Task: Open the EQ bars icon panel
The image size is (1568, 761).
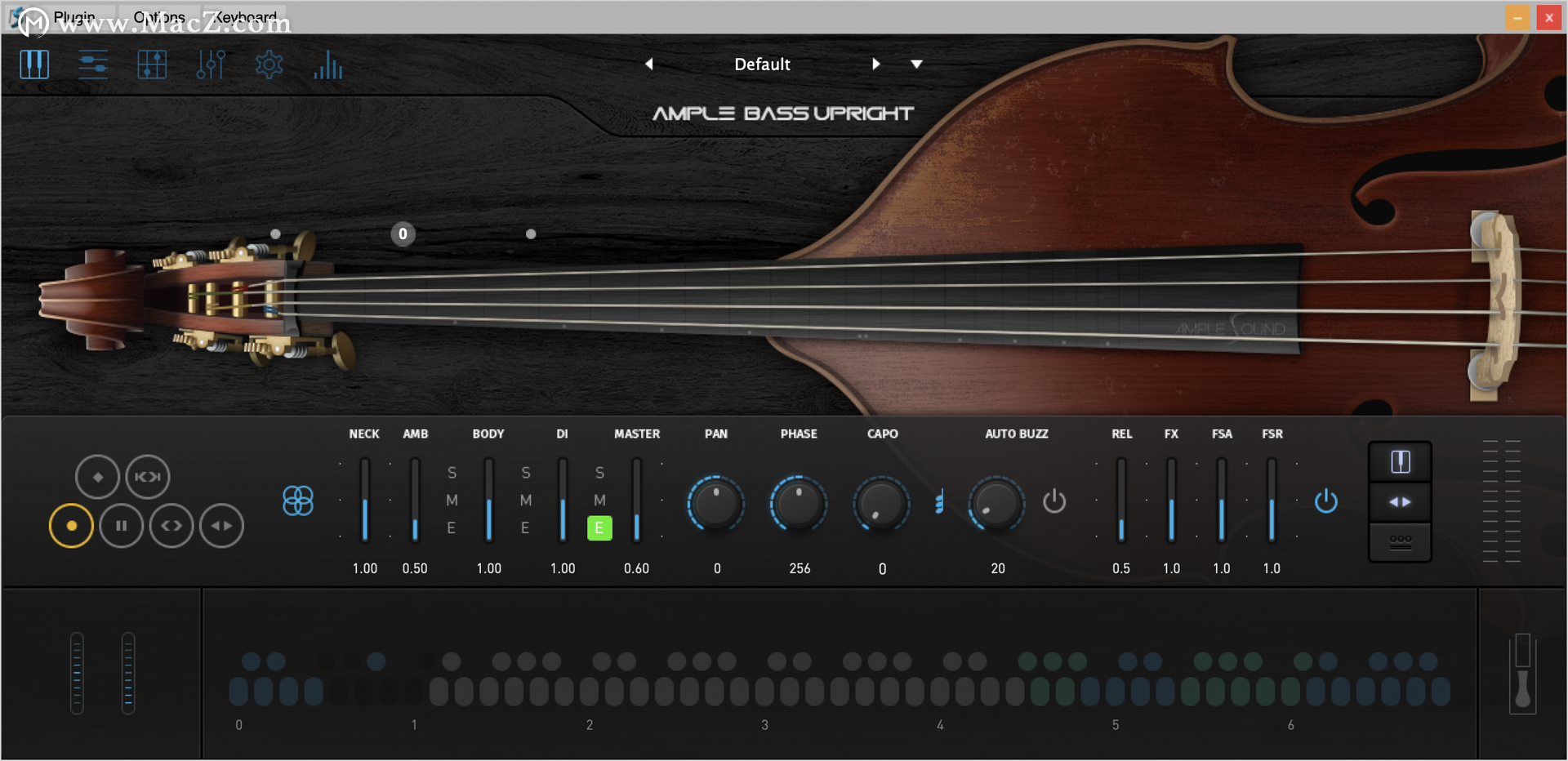Action: click(x=328, y=64)
